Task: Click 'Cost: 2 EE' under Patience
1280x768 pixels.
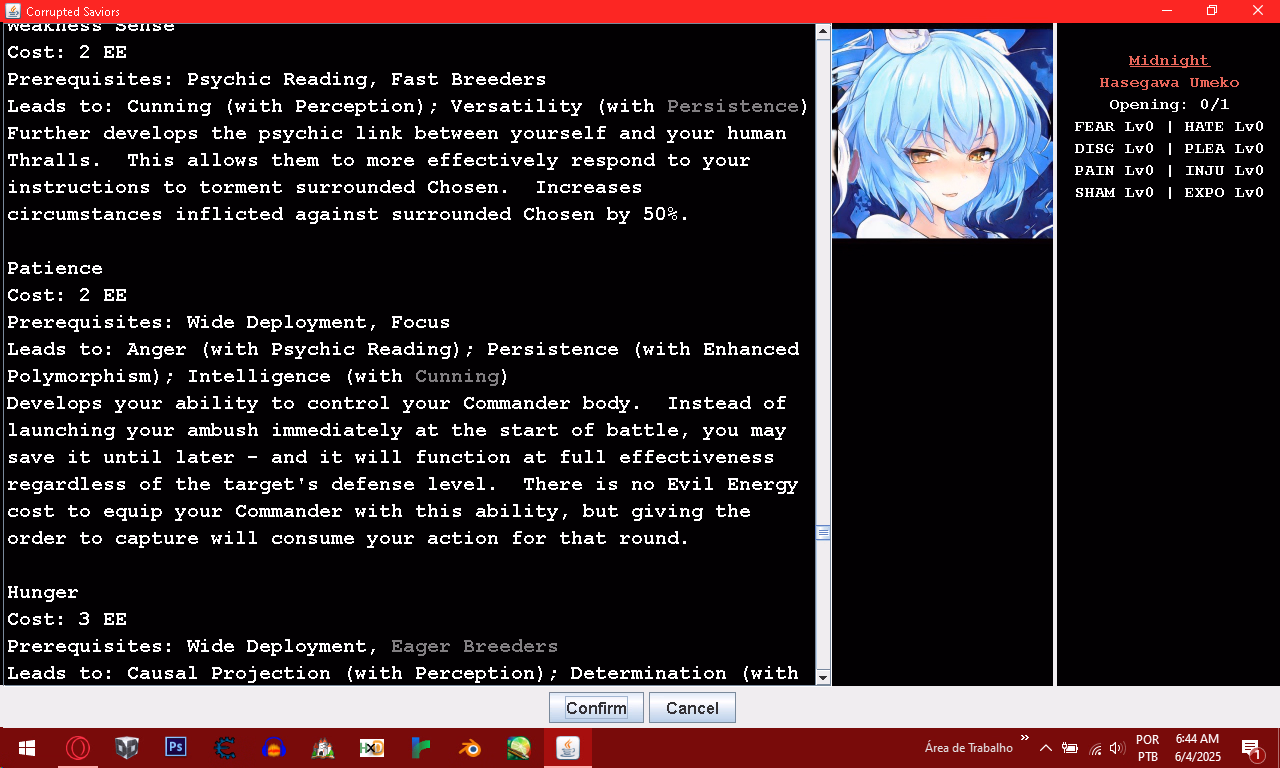Action: (x=67, y=295)
